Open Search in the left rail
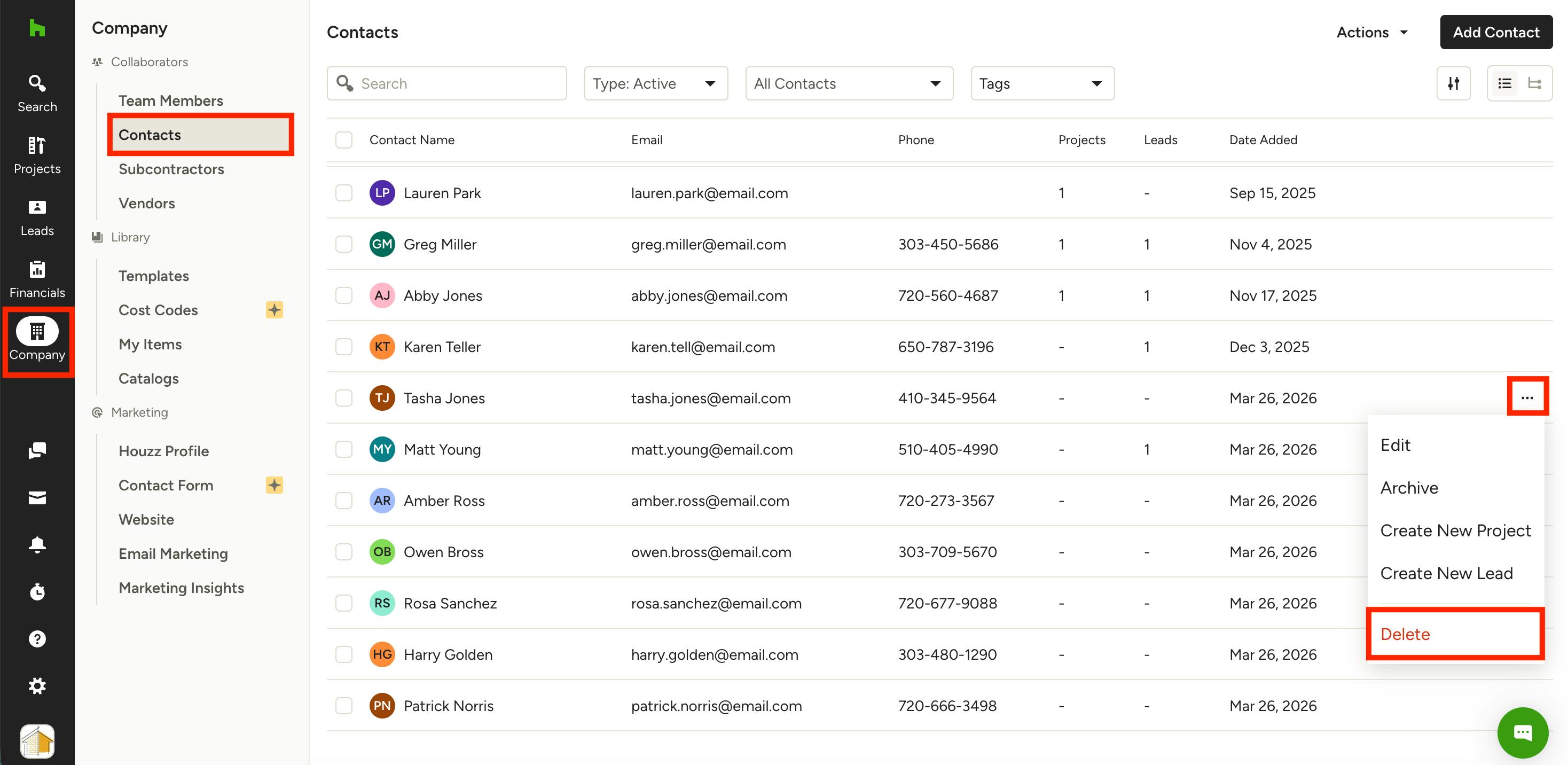 point(37,93)
